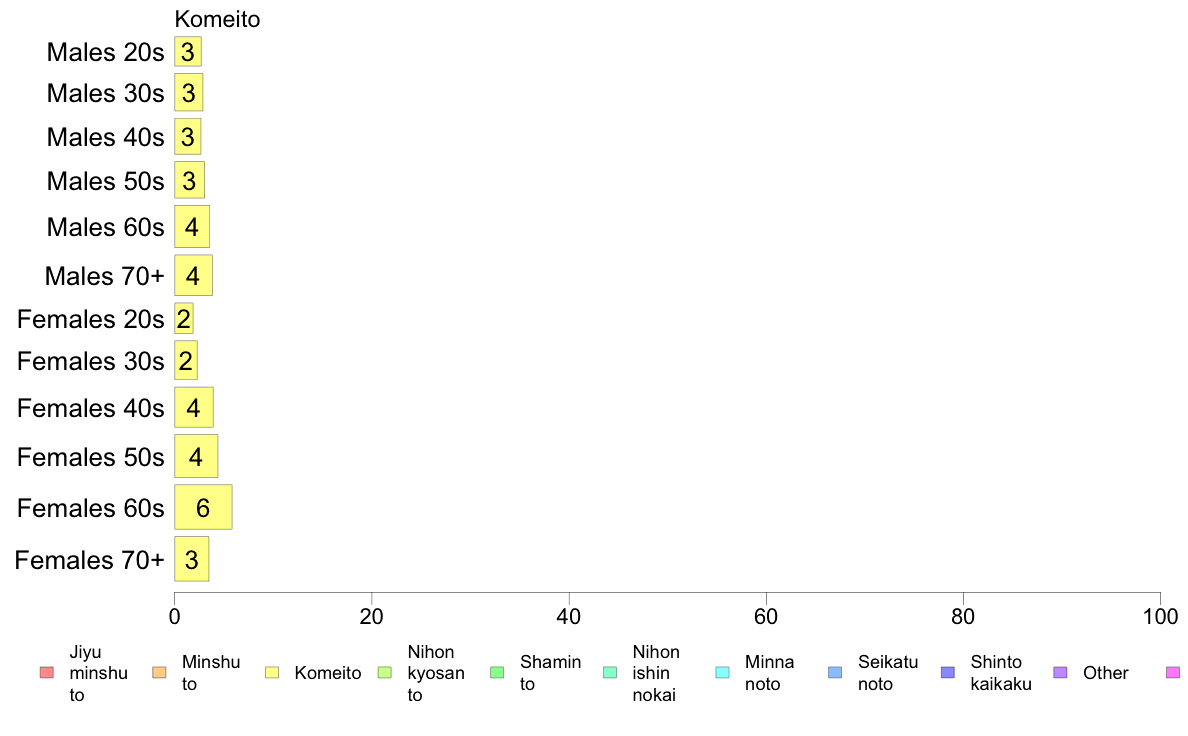Click the Females 70+ row label
1188x736 pixels.
point(89,560)
